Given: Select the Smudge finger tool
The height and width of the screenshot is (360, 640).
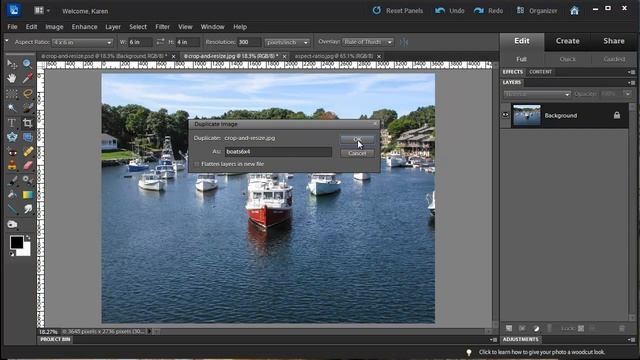Looking at the screenshot, I should click(27, 209).
